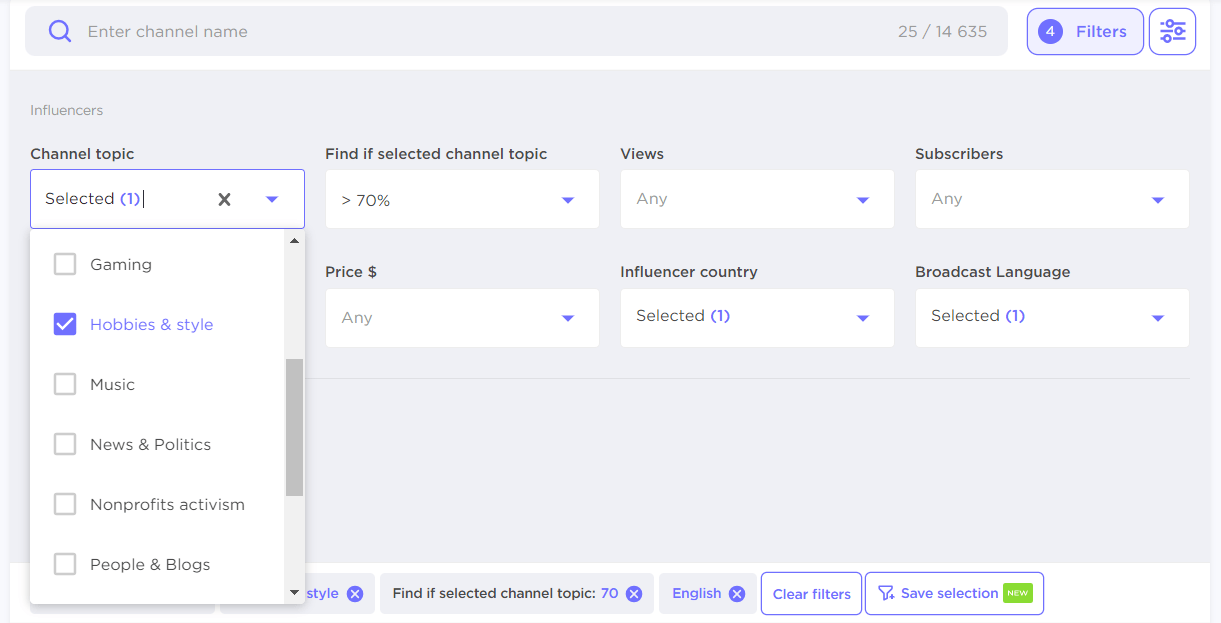Remove the English language filter chip

(738, 593)
